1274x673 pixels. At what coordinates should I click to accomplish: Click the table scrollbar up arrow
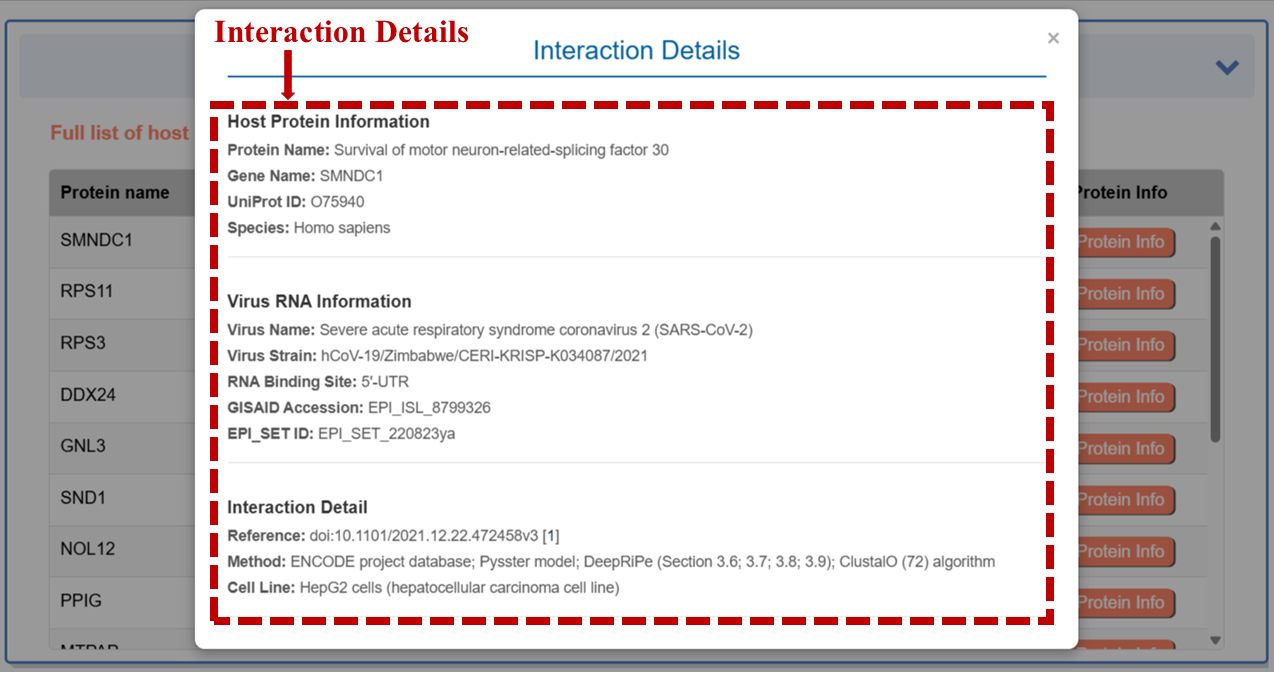pos(1215,227)
